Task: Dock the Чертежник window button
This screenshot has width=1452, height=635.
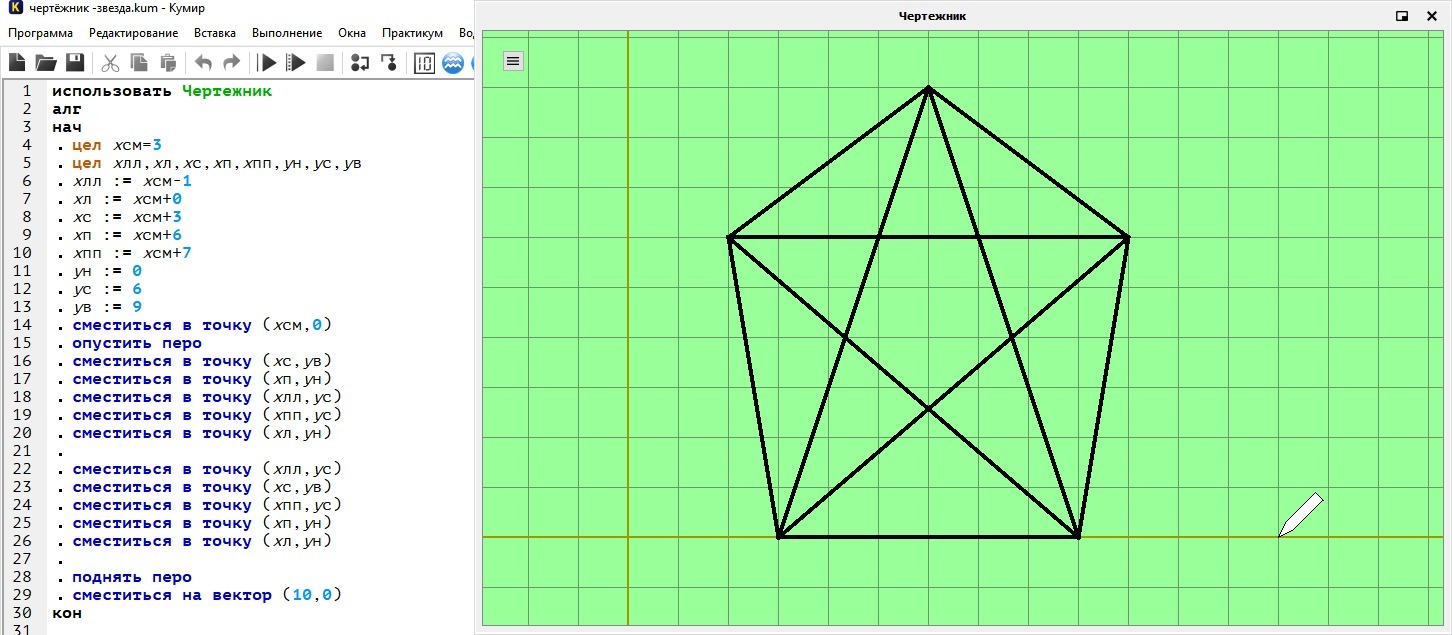Action: (1402, 16)
